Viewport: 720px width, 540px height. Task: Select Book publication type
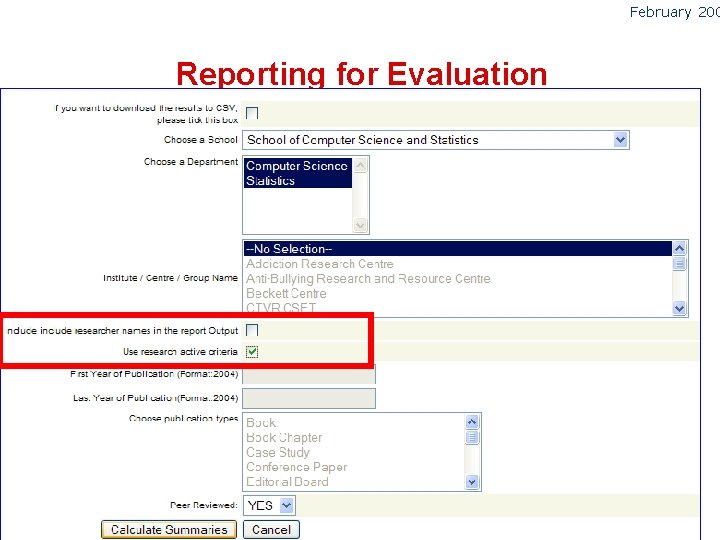354,422
